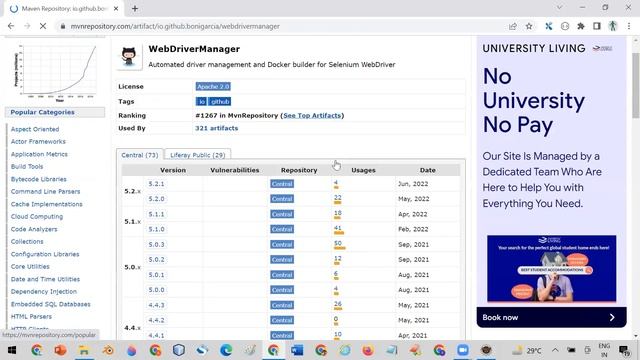Viewport: 640px width, 360px height.
Task: Open Microsoft Edge from the taskbar
Action: click(226, 350)
